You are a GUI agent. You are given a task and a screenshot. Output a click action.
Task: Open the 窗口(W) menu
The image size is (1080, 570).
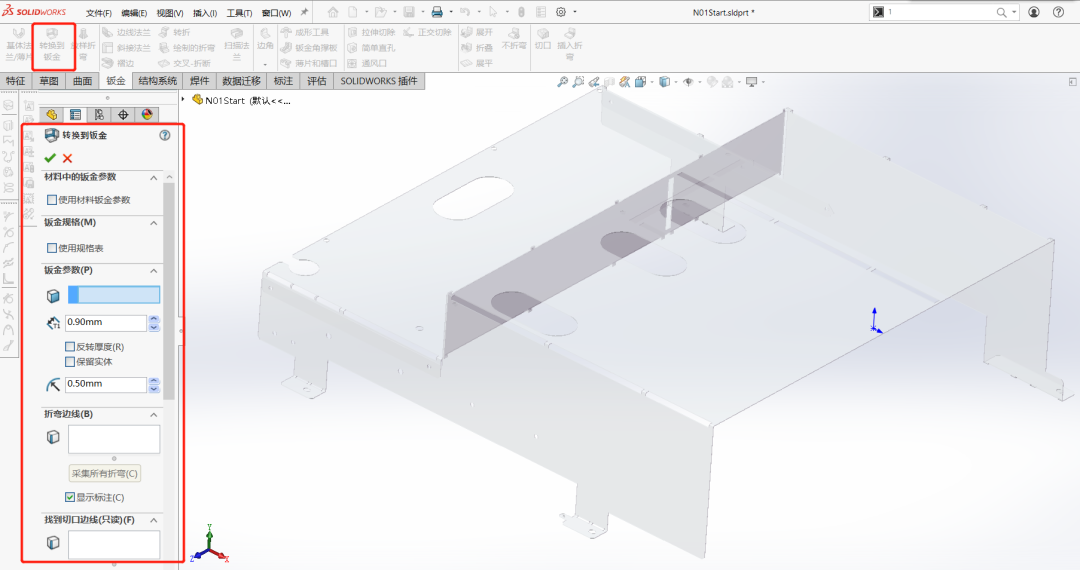coord(276,13)
